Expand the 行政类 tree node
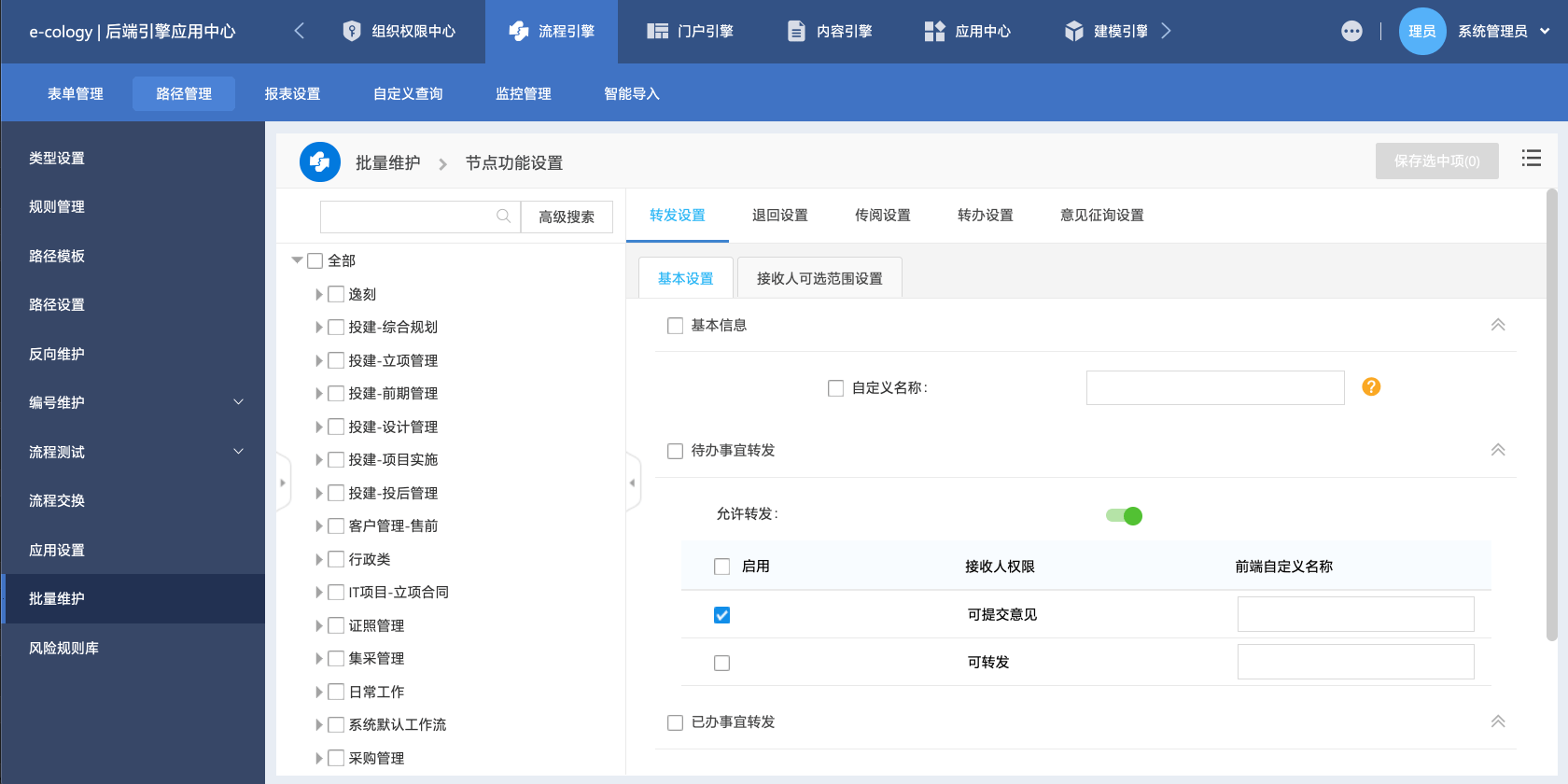 (319, 559)
